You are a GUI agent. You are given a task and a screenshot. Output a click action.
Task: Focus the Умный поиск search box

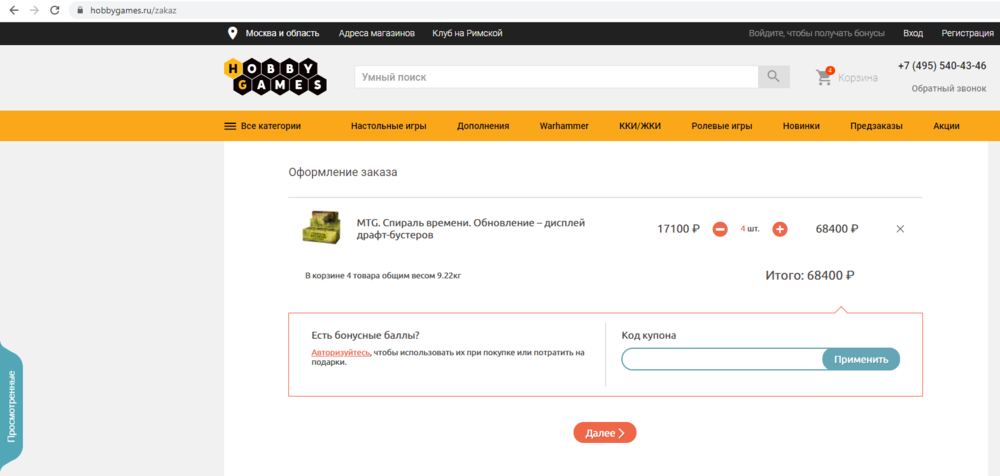(x=556, y=77)
